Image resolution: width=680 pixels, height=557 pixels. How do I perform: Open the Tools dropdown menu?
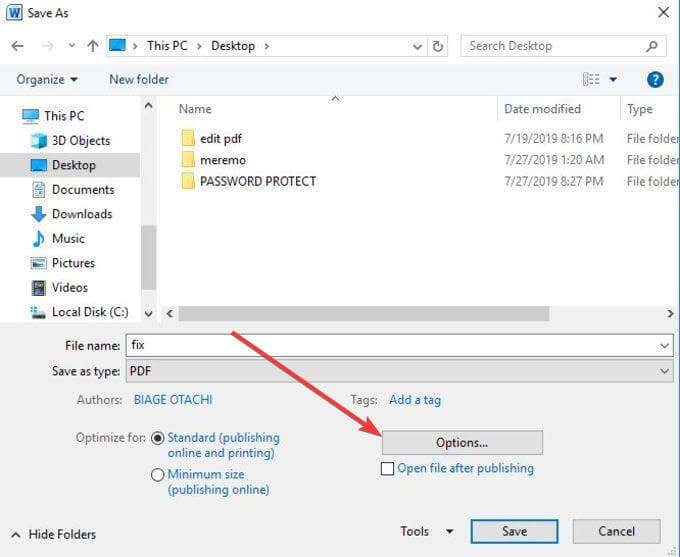pyautogui.click(x=427, y=532)
